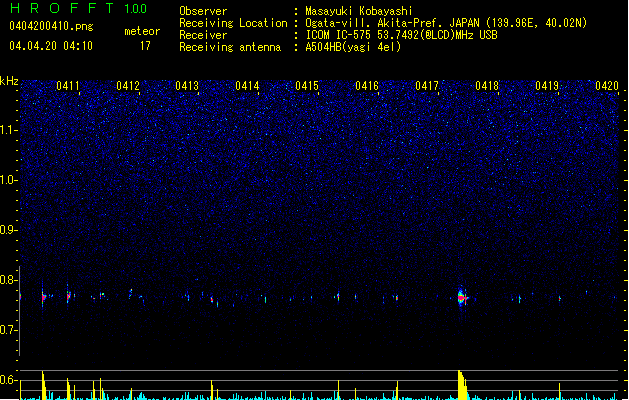This screenshot has width=629, height=400.
Task: Click the yellow intensity spike near 0419
Action: [560, 391]
